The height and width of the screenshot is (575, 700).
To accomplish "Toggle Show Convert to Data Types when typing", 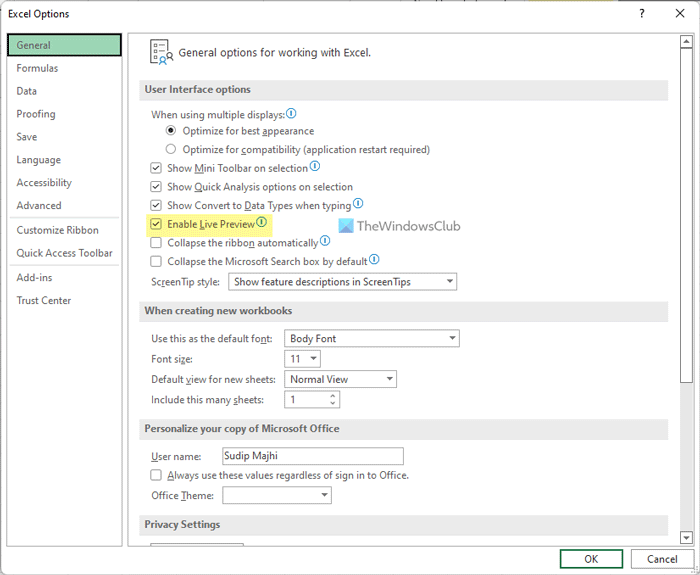I will tap(156, 205).
